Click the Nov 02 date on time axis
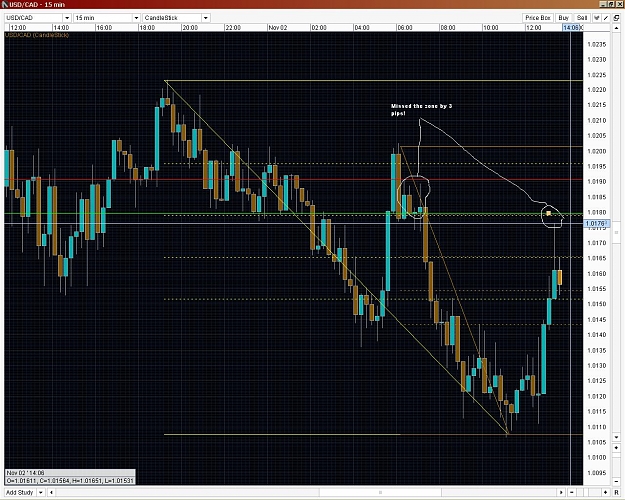 pos(277,28)
